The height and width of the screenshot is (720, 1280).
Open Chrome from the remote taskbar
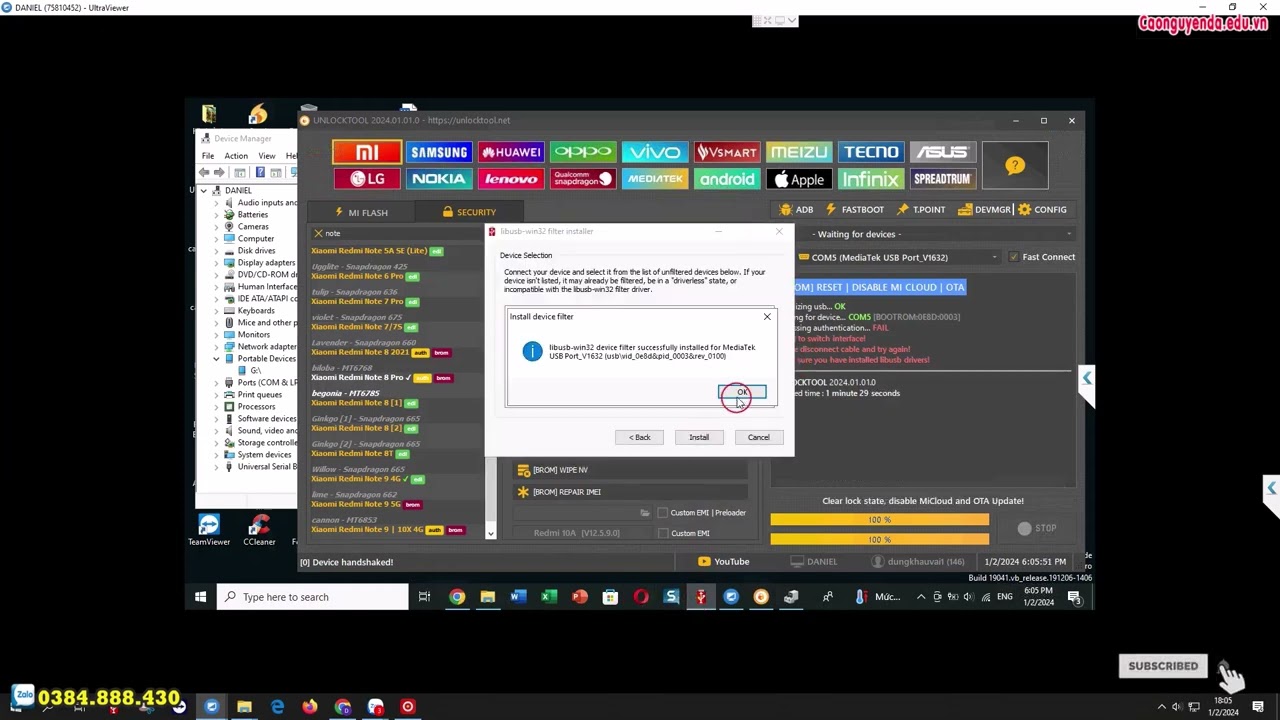pos(457,597)
